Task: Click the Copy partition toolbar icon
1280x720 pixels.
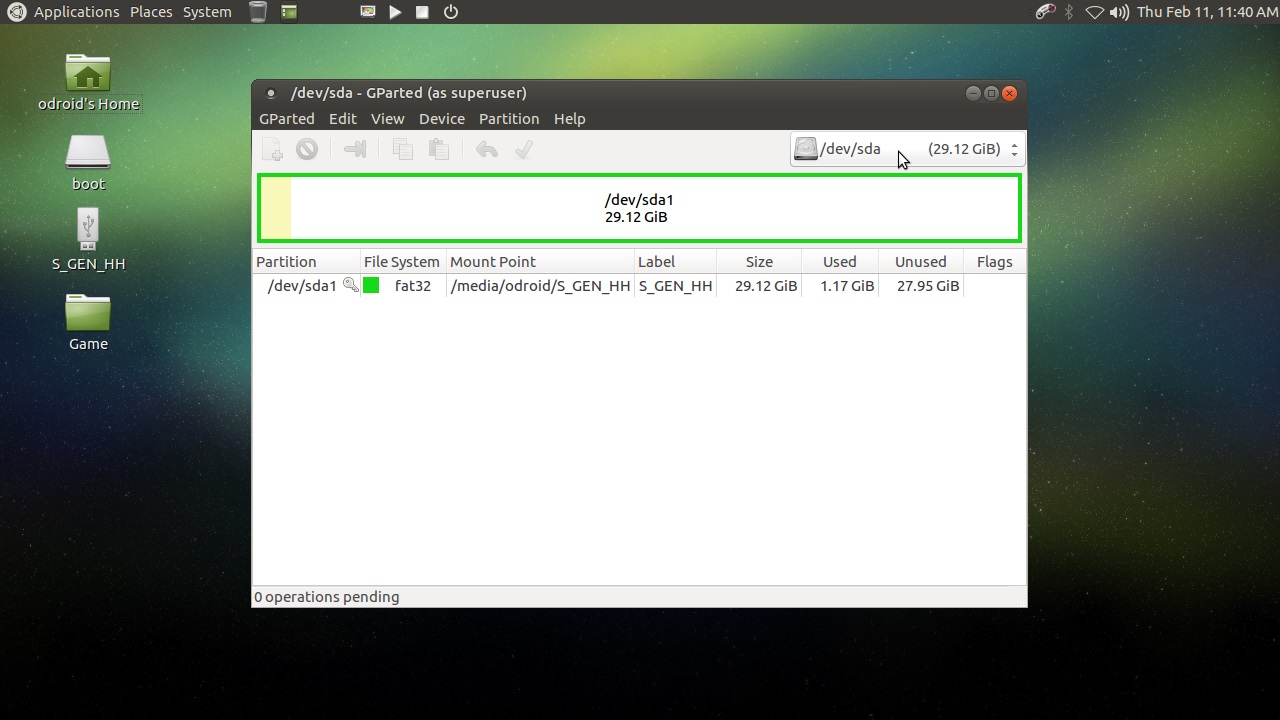Action: 403,150
